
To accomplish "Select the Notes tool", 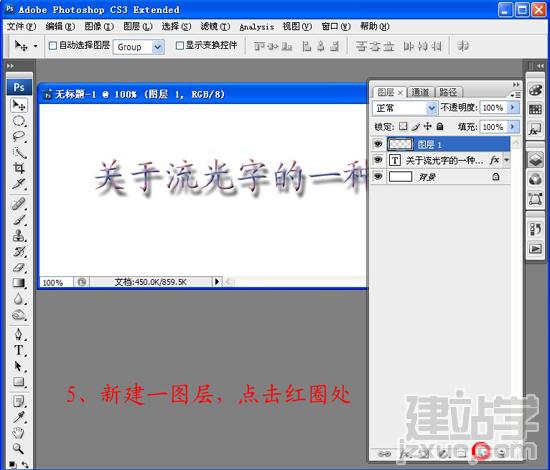I will [x=19, y=401].
